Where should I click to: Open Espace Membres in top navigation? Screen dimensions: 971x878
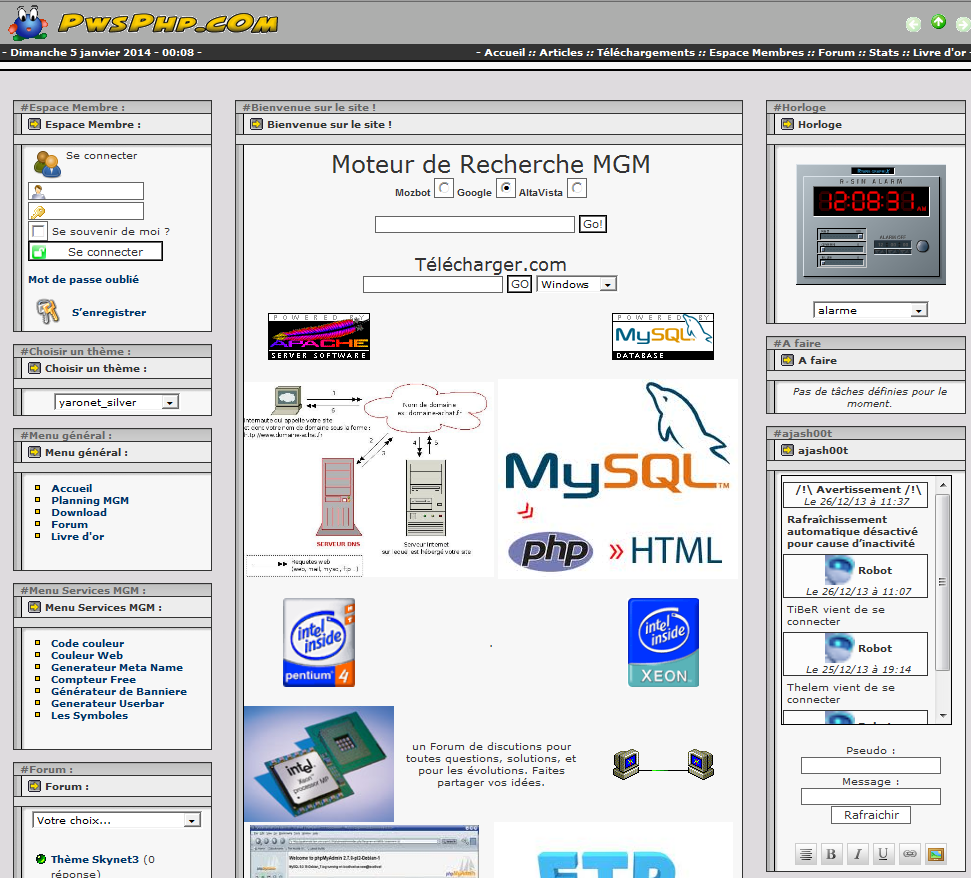[x=757, y=53]
